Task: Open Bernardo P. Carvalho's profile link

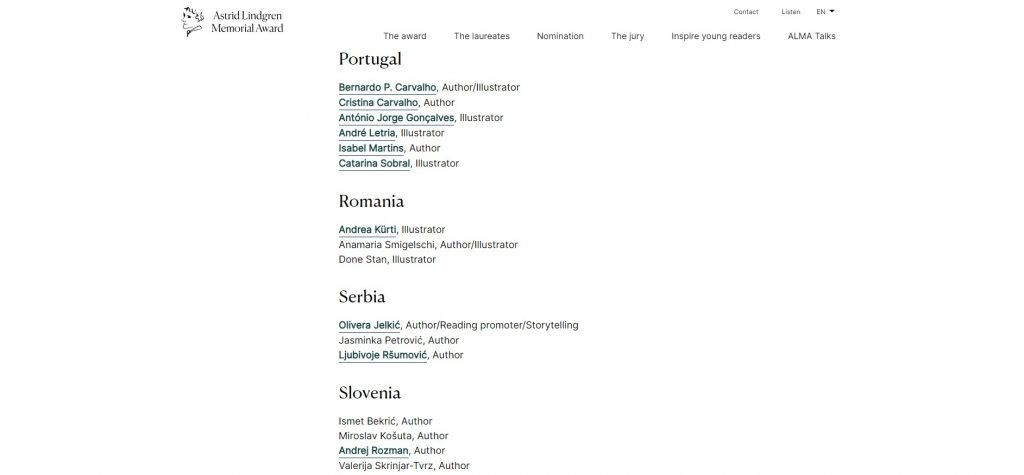Action: coord(387,87)
